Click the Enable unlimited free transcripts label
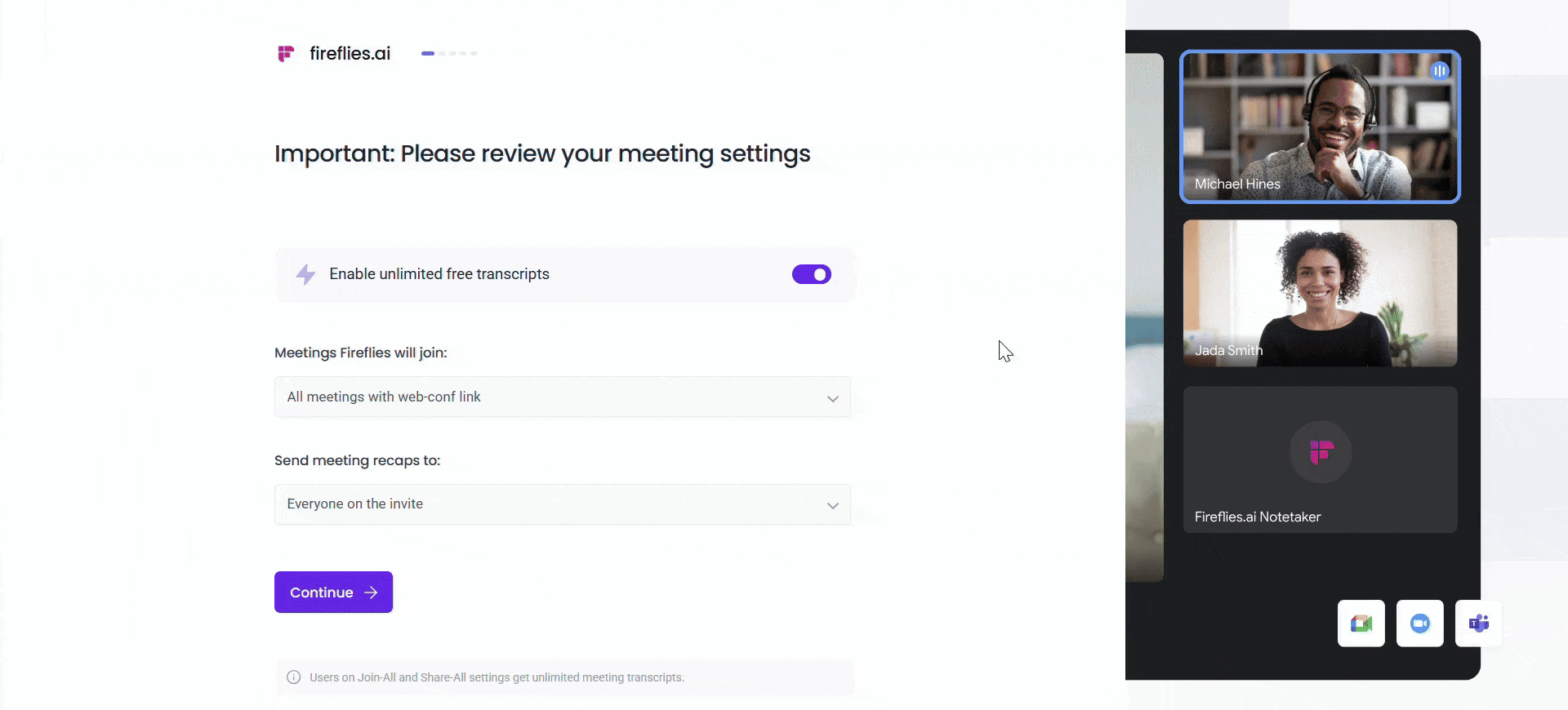The width and height of the screenshot is (1568, 710). tap(439, 274)
